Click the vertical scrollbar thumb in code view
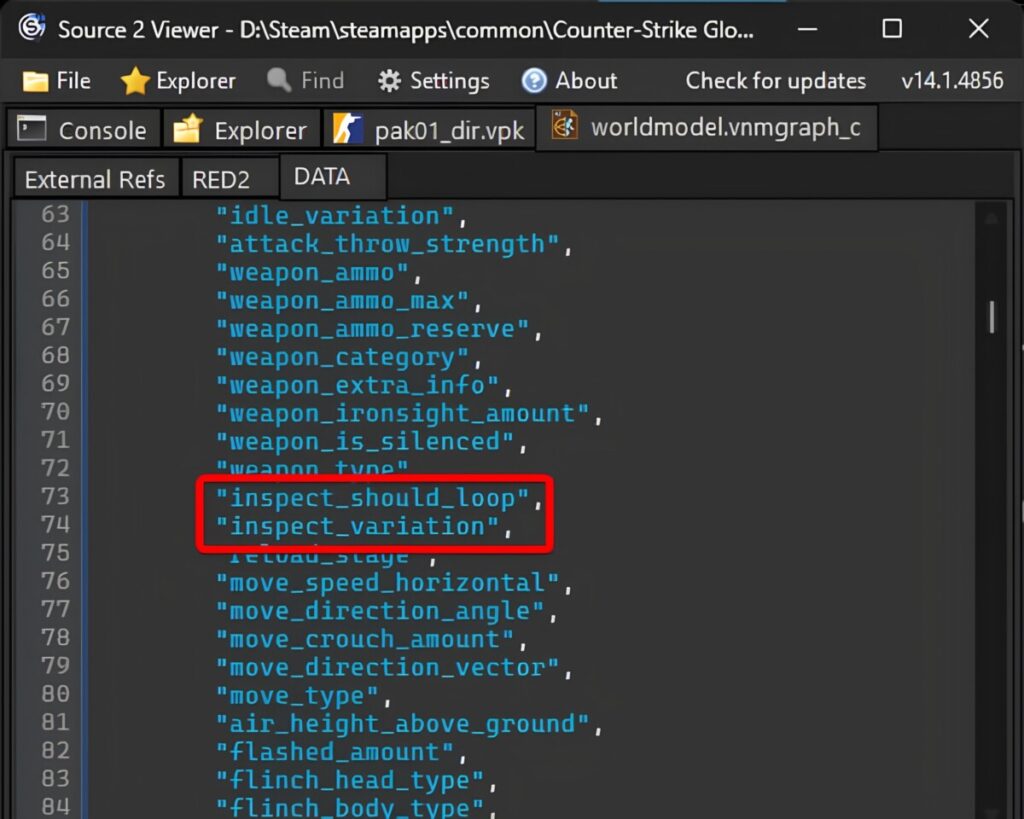1024x819 pixels. click(991, 317)
